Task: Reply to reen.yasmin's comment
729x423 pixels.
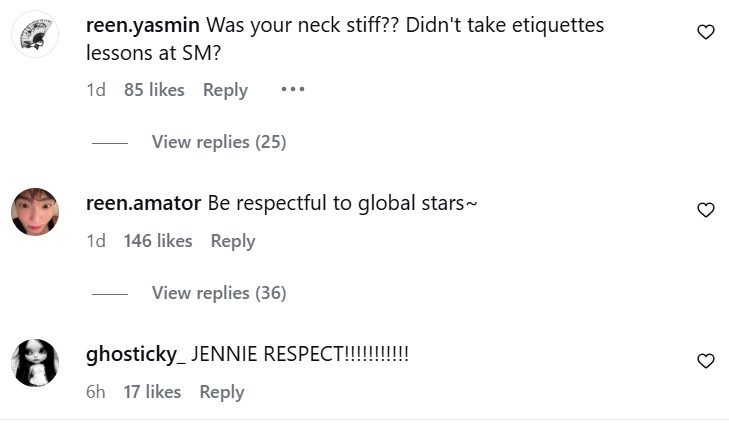Action: click(x=225, y=90)
